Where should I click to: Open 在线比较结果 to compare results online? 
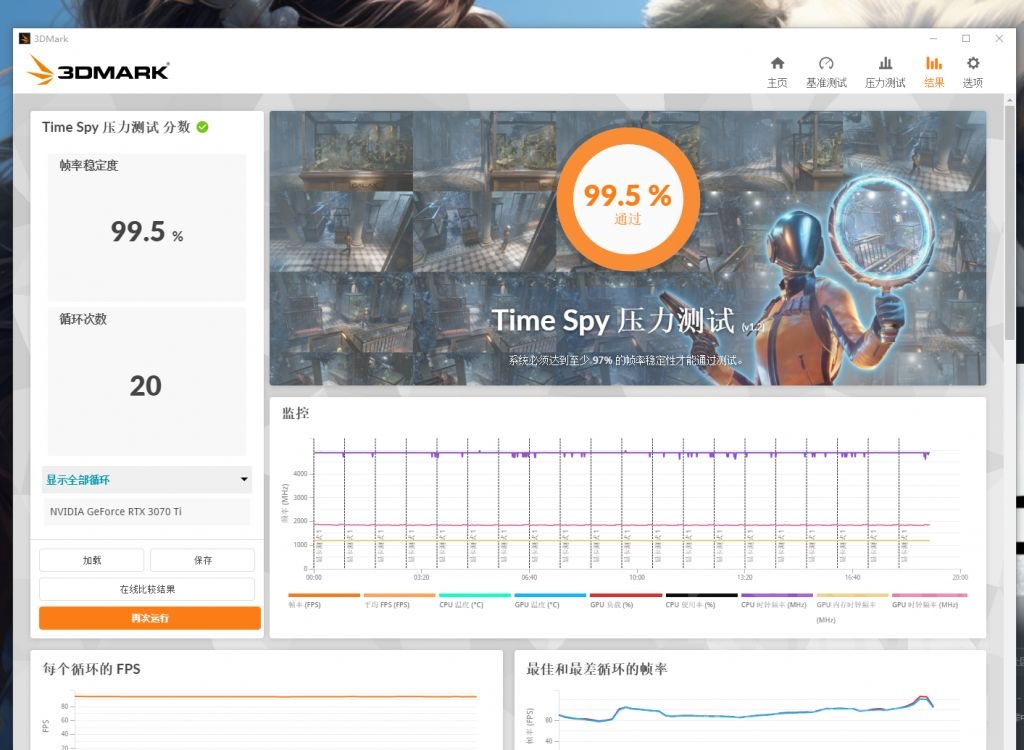coord(146,588)
